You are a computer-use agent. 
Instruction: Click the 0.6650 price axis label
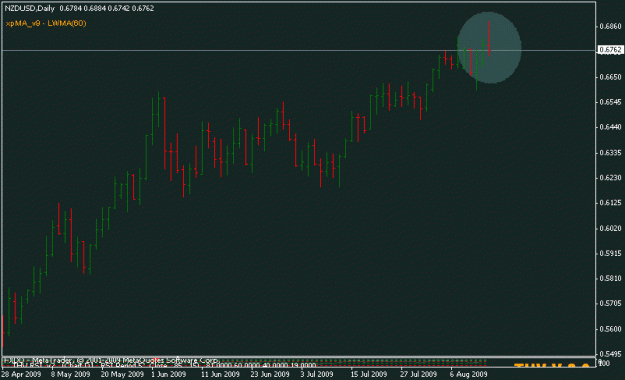tap(610, 77)
